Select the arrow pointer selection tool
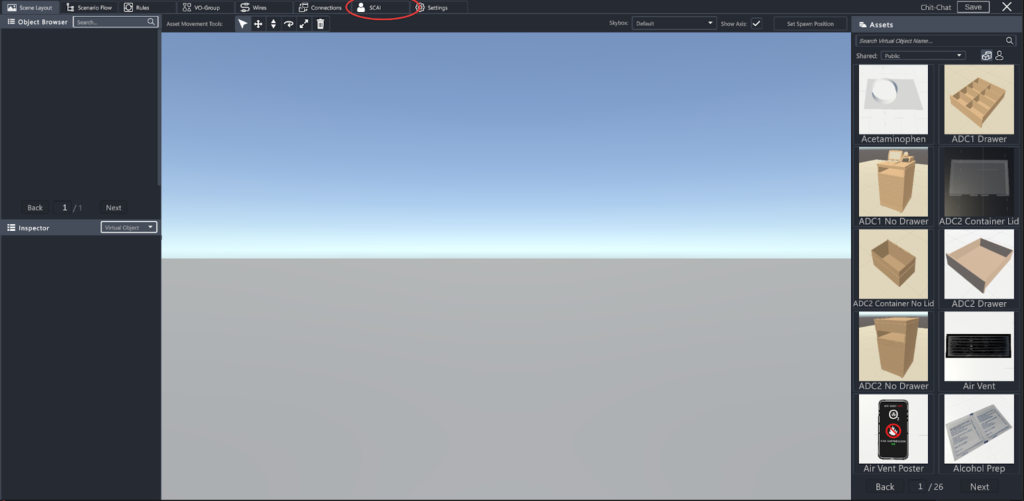1024x501 pixels. tap(243, 24)
